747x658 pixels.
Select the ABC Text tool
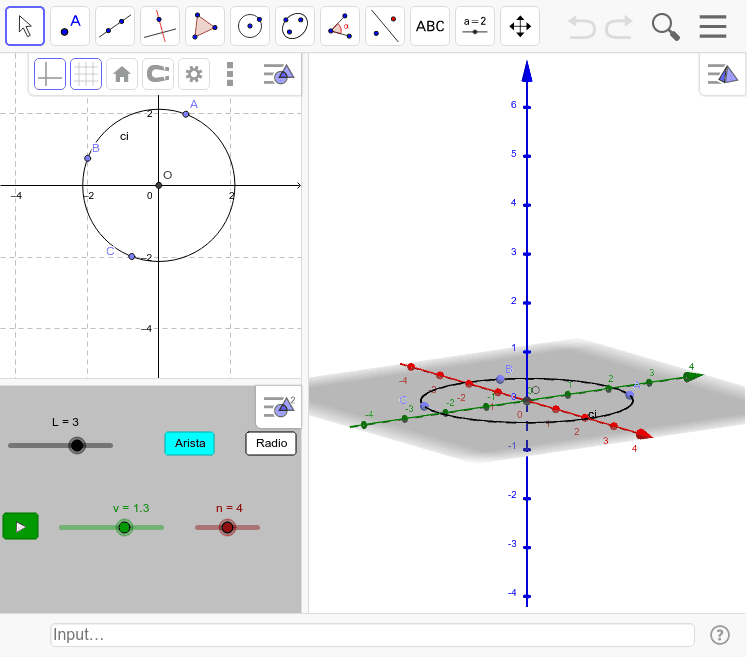[430, 26]
